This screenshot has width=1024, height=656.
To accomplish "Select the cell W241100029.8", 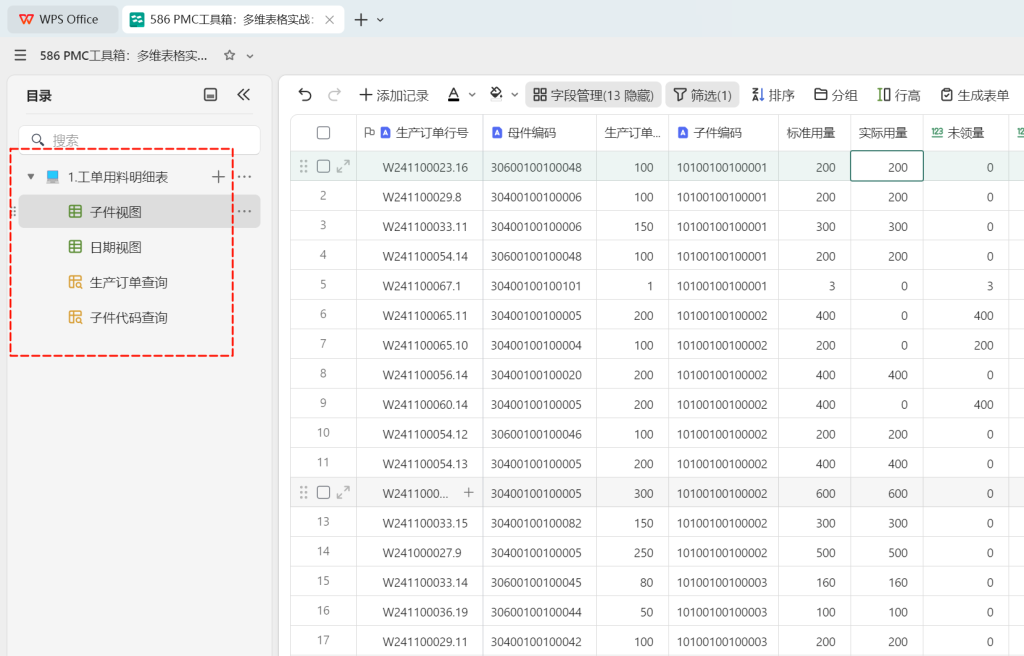I will (420, 197).
